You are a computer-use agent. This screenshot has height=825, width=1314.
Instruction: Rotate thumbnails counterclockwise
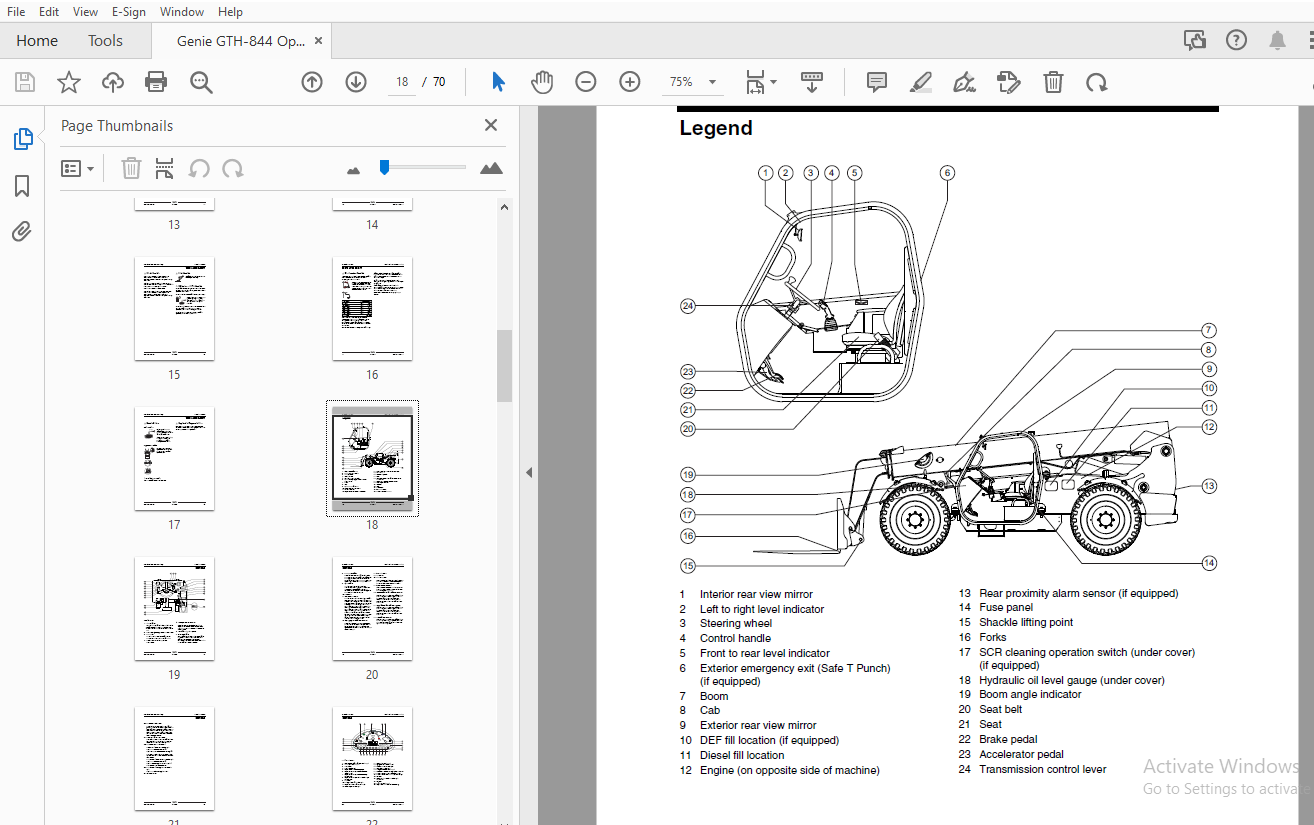[199, 168]
